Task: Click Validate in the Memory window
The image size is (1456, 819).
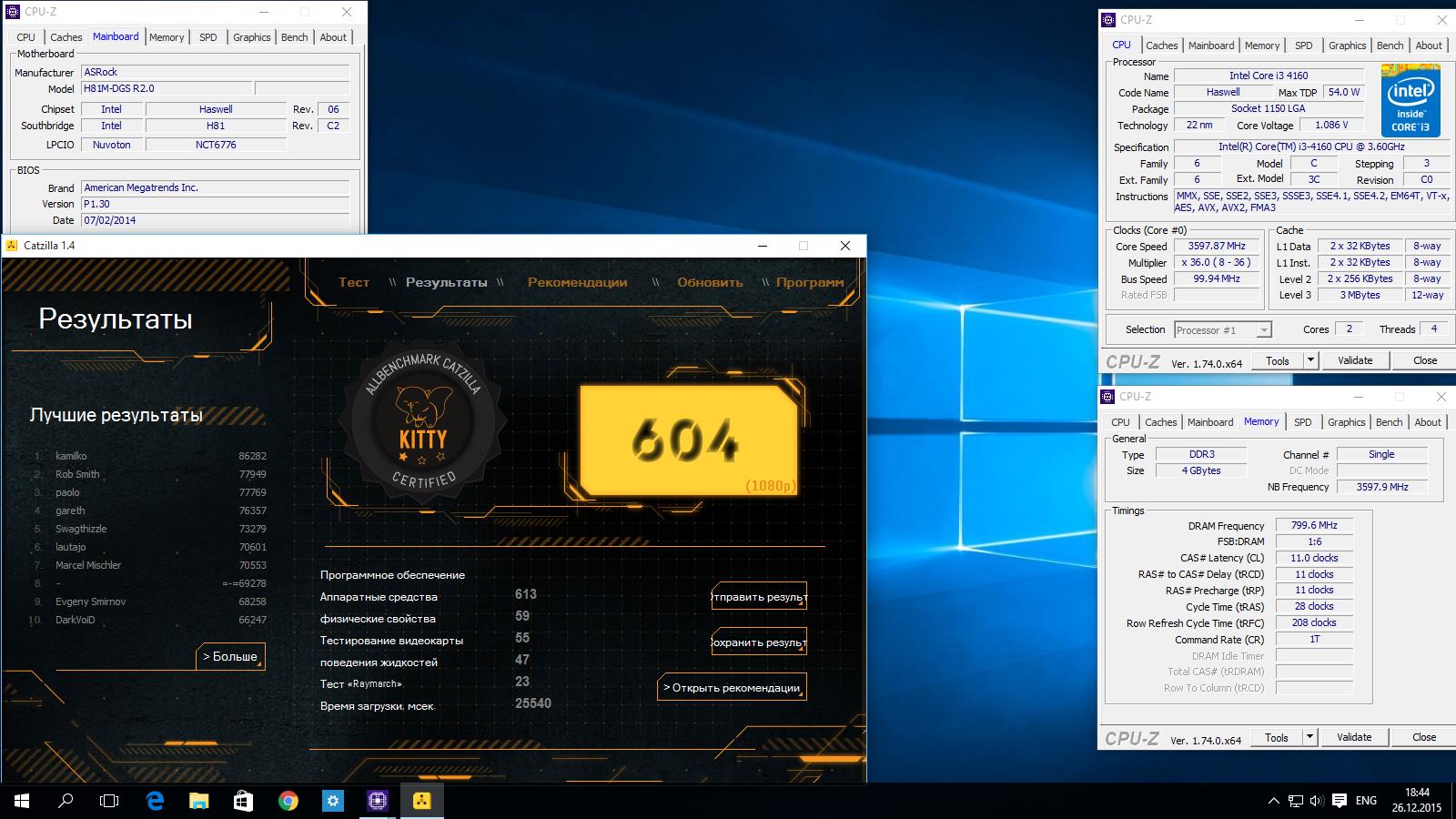Action: point(1354,737)
